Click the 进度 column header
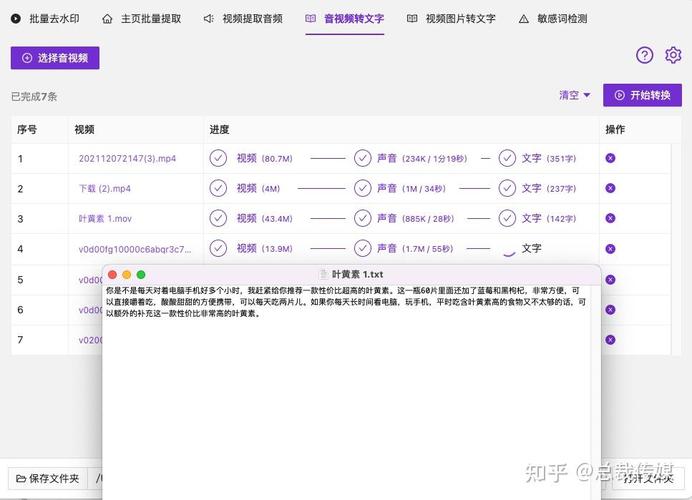The width and height of the screenshot is (692, 500). coord(219,129)
